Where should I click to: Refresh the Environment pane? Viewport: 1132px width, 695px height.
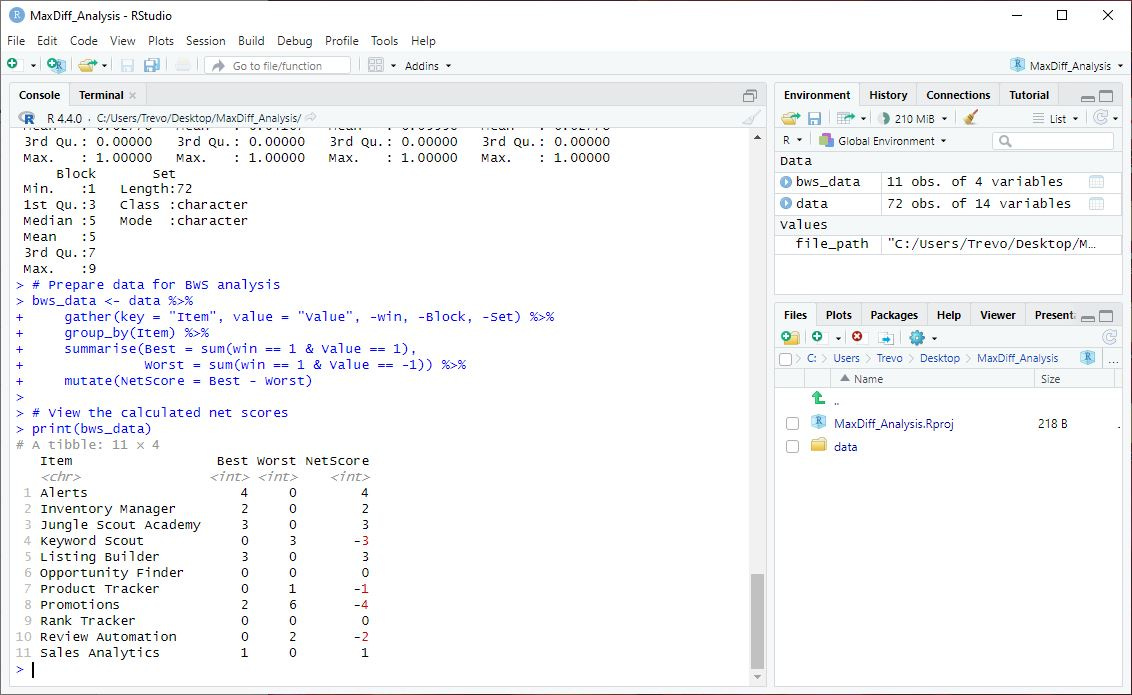coord(1100,118)
